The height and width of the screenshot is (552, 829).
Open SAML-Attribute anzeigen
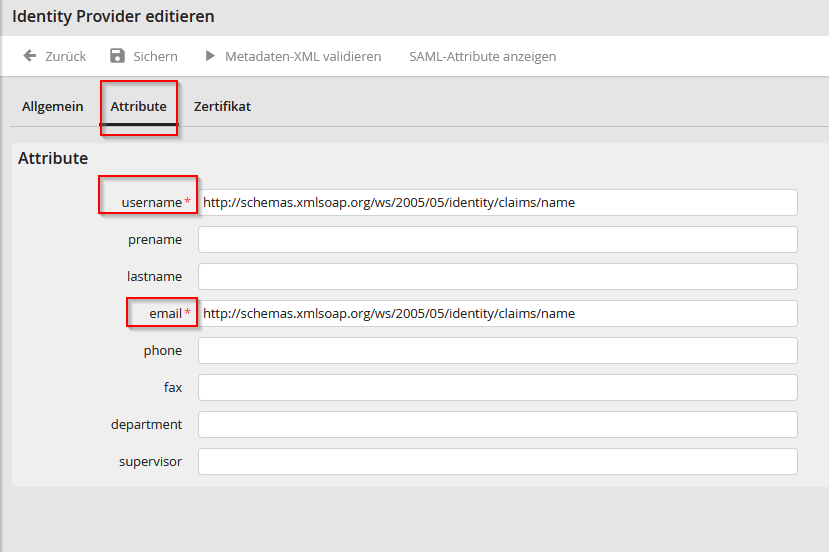[483, 56]
